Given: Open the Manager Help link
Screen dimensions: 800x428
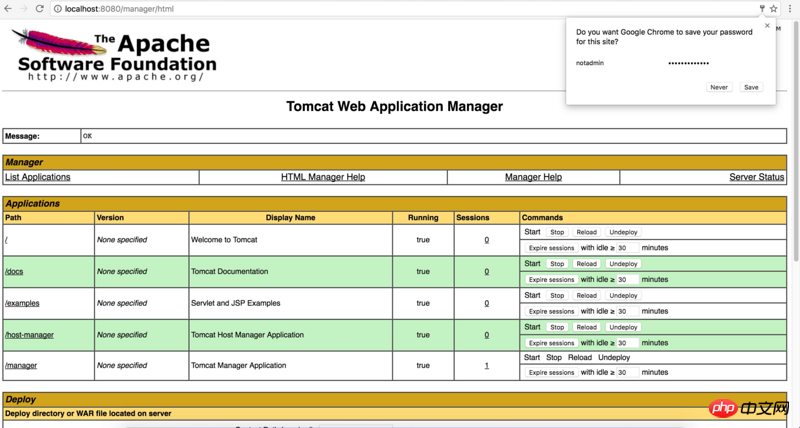Looking at the screenshot, I should click(x=533, y=177).
